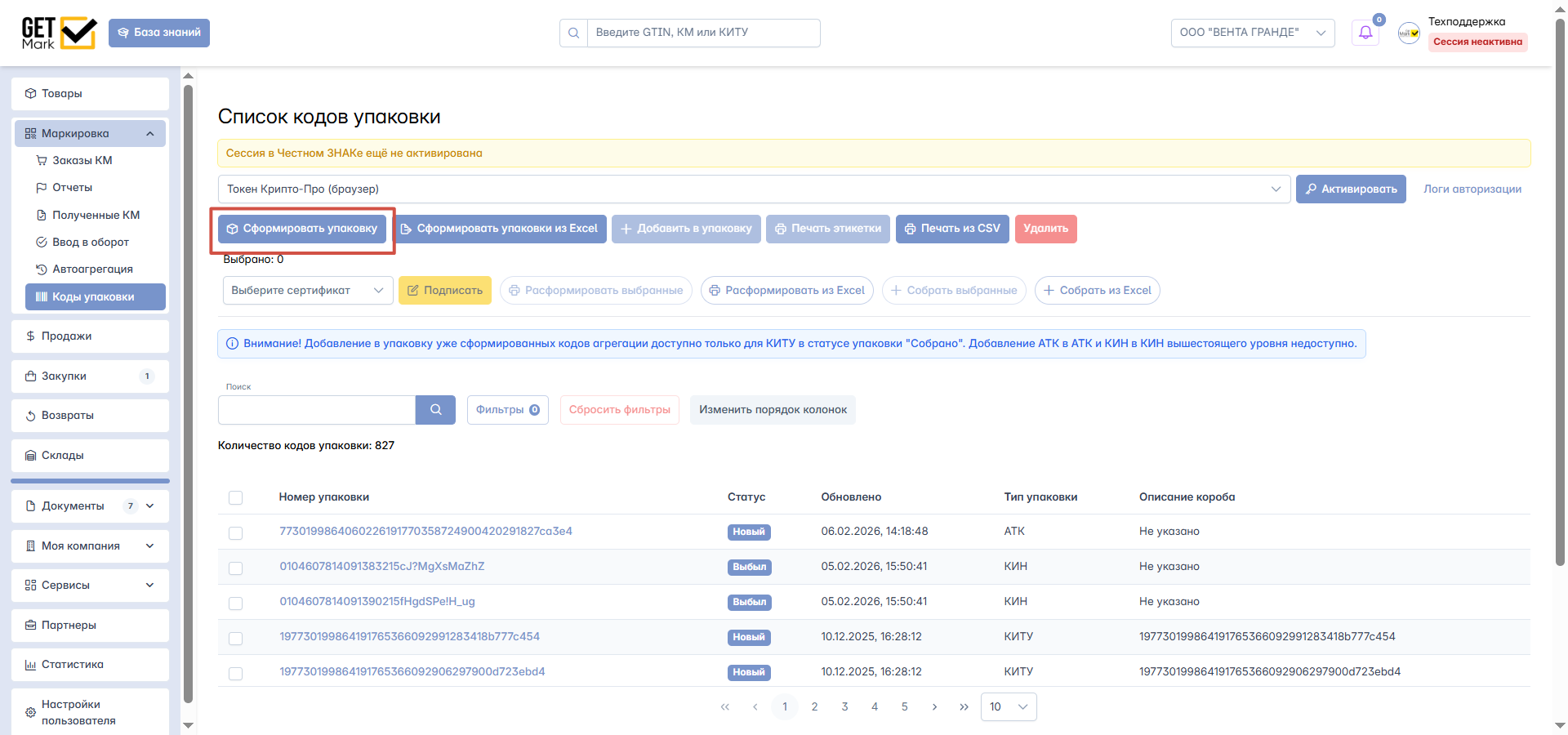Click Активировать button
1568x735 pixels.
(1351, 189)
